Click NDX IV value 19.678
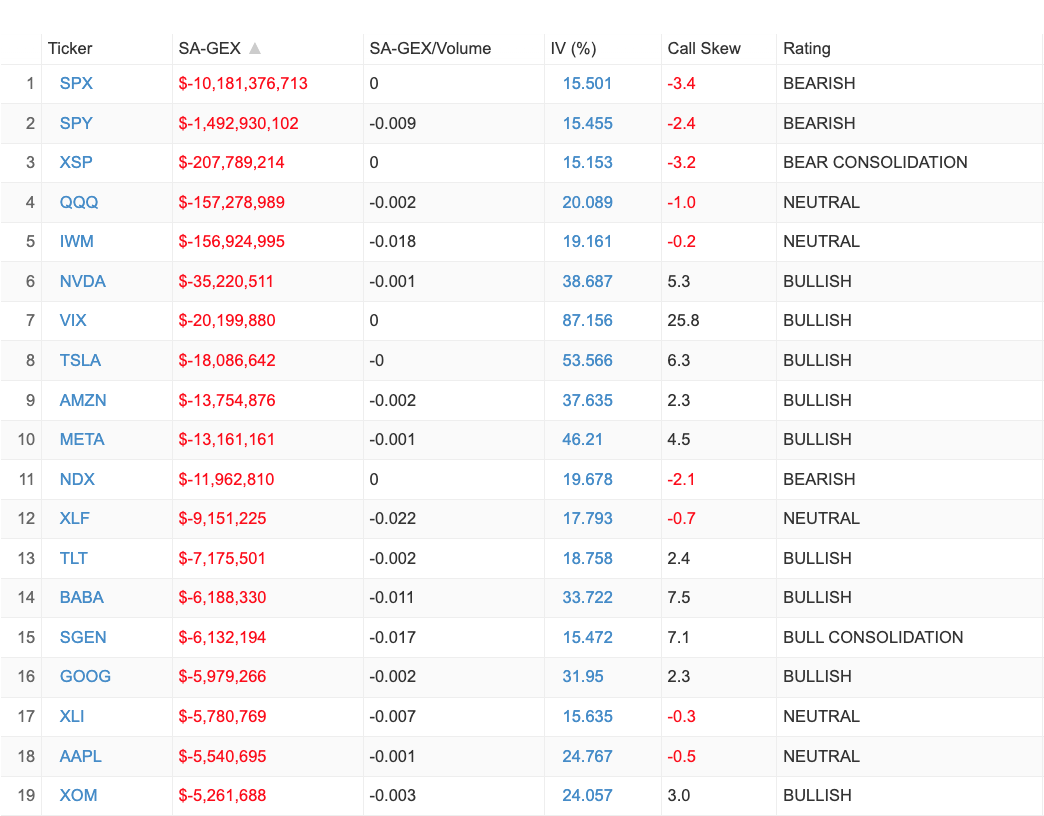This screenshot has height=816, width=1044. point(587,480)
